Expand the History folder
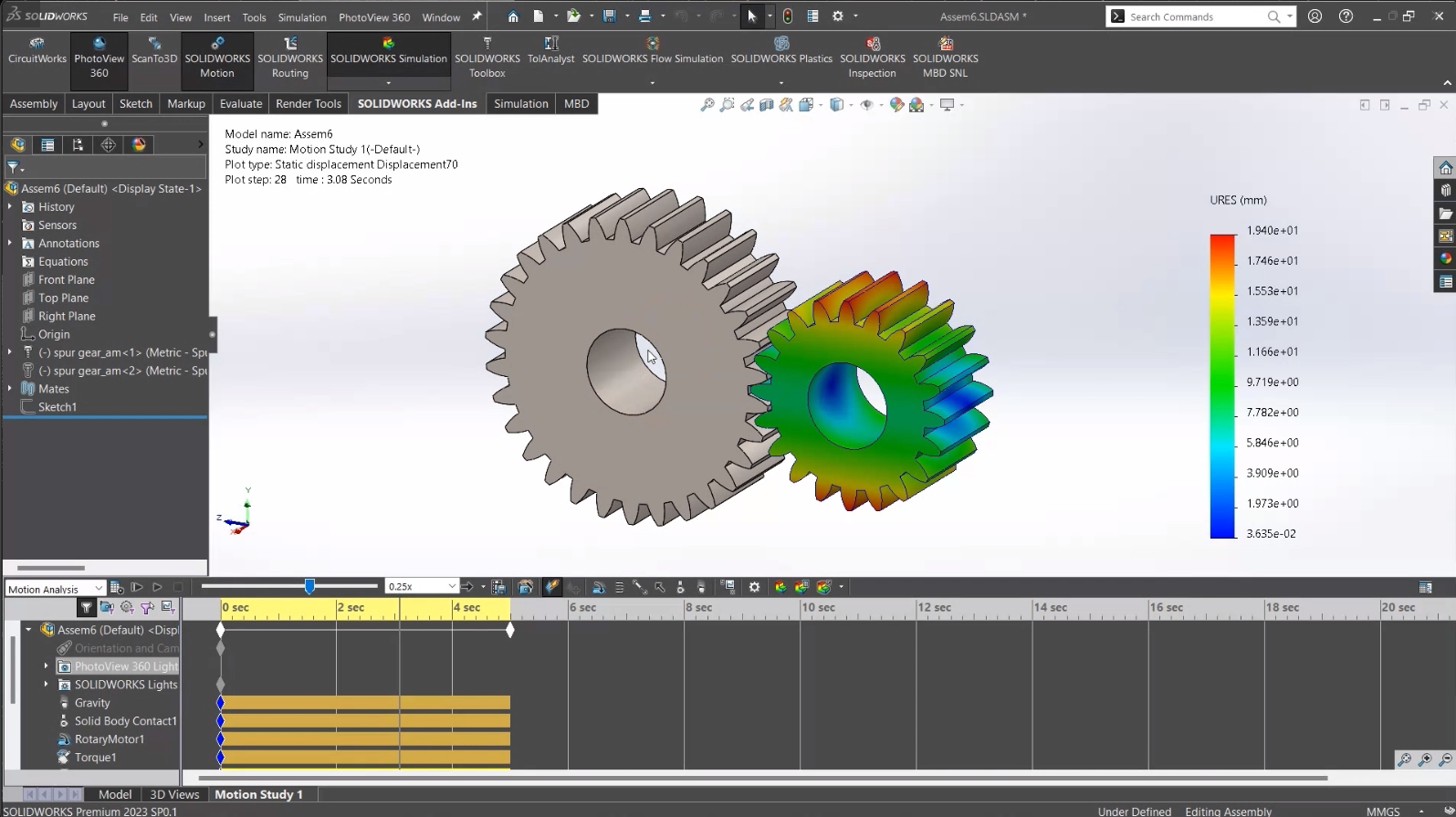Screen dimensions: 1456x817 [10, 207]
